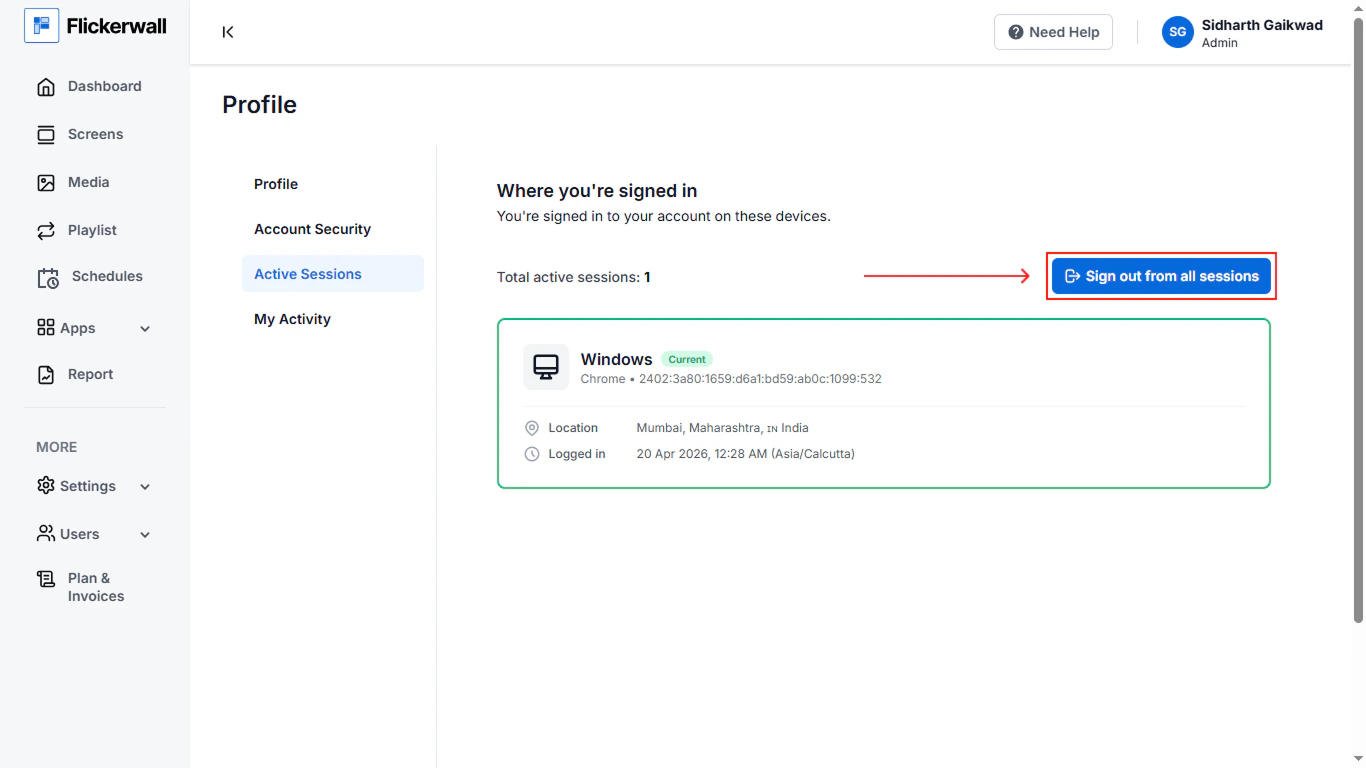The width and height of the screenshot is (1366, 768).
Task: Click the Windows session title
Action: point(616,359)
